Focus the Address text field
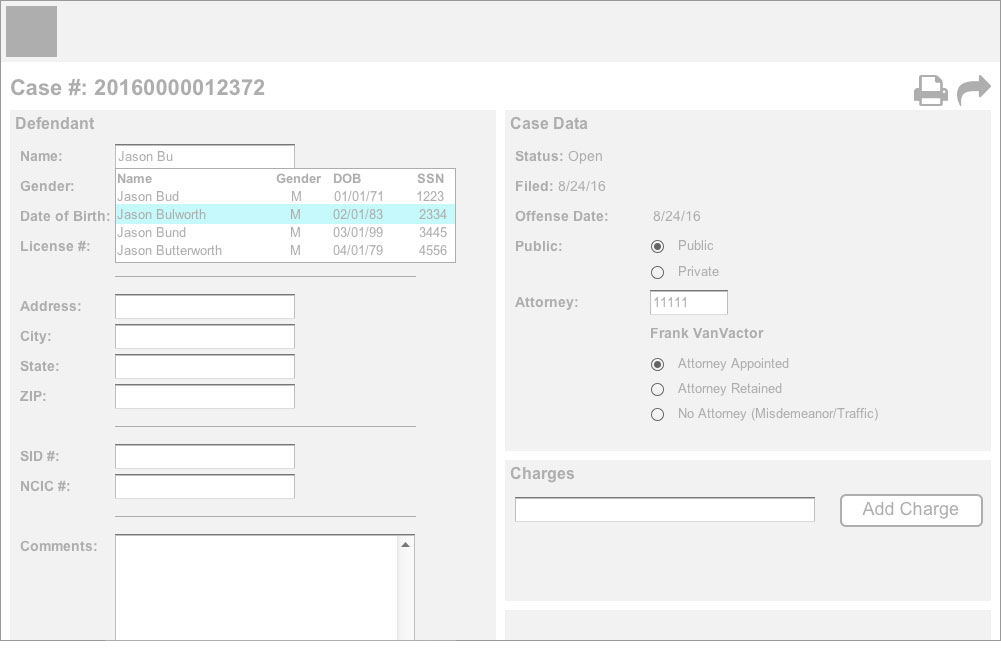 point(205,307)
